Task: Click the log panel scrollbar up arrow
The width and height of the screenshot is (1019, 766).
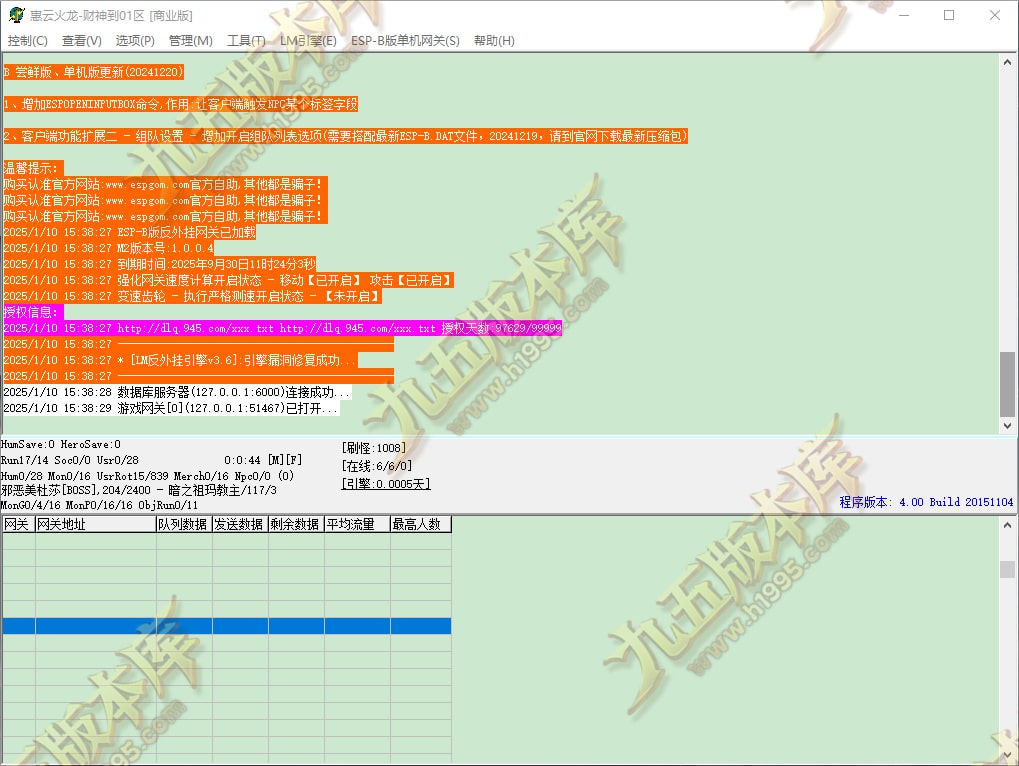Action: click(x=1005, y=62)
